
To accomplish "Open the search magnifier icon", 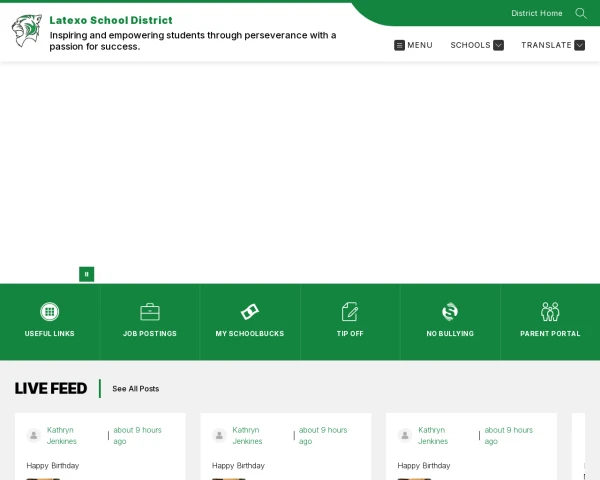I will (580, 13).
